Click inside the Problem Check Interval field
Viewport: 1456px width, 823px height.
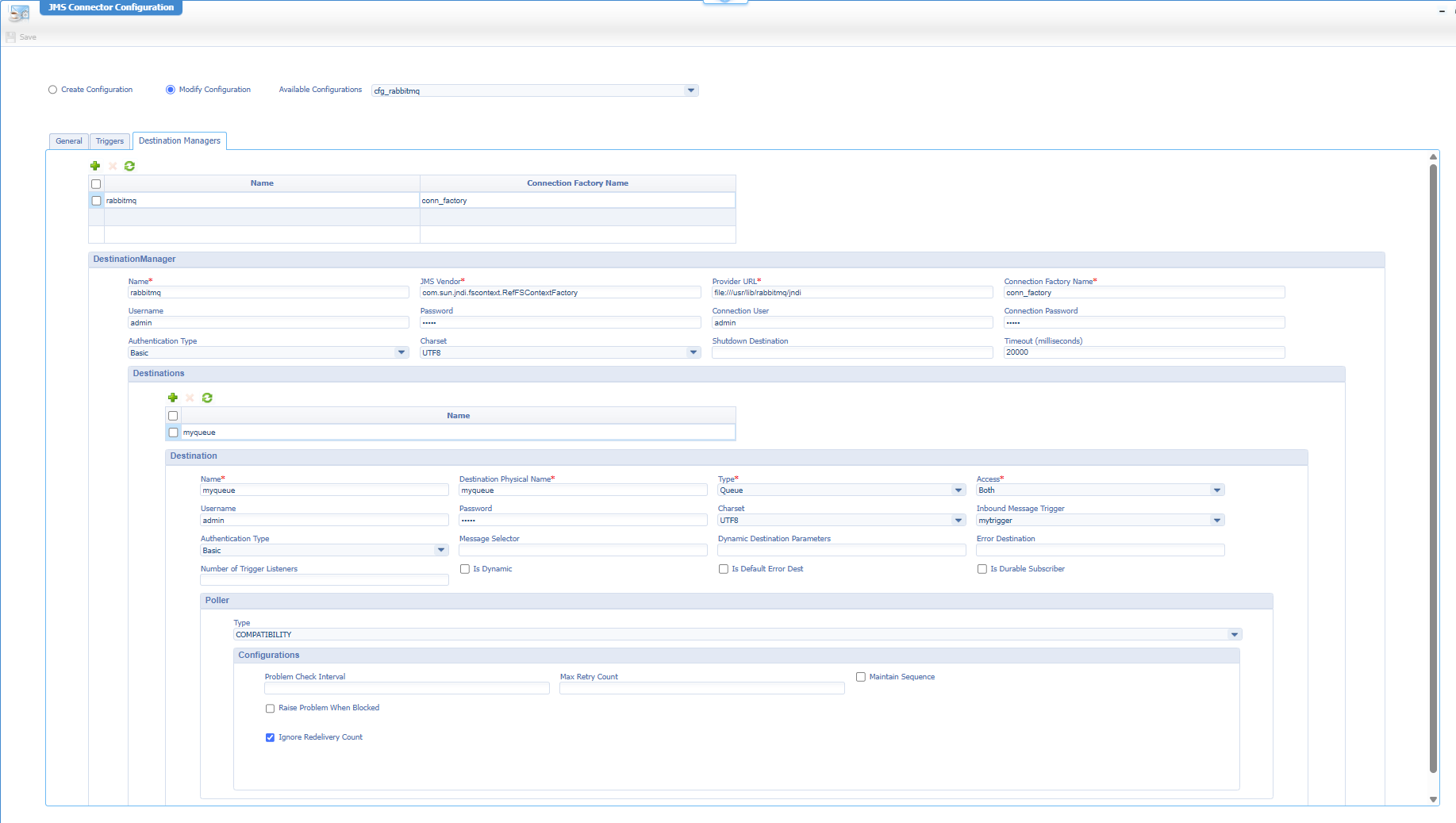click(x=406, y=688)
